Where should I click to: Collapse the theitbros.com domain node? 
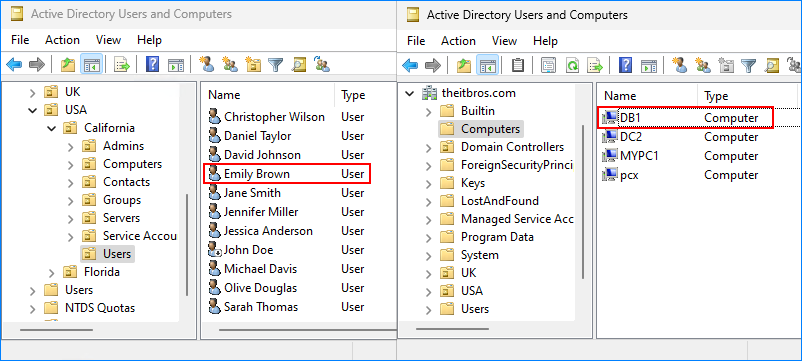click(x=409, y=93)
